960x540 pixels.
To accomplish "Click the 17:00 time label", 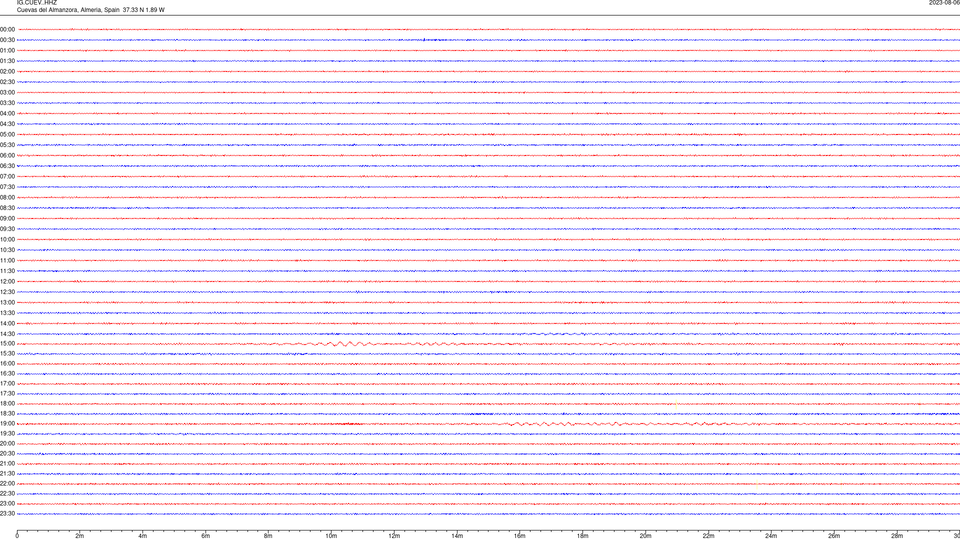I will [7, 384].
